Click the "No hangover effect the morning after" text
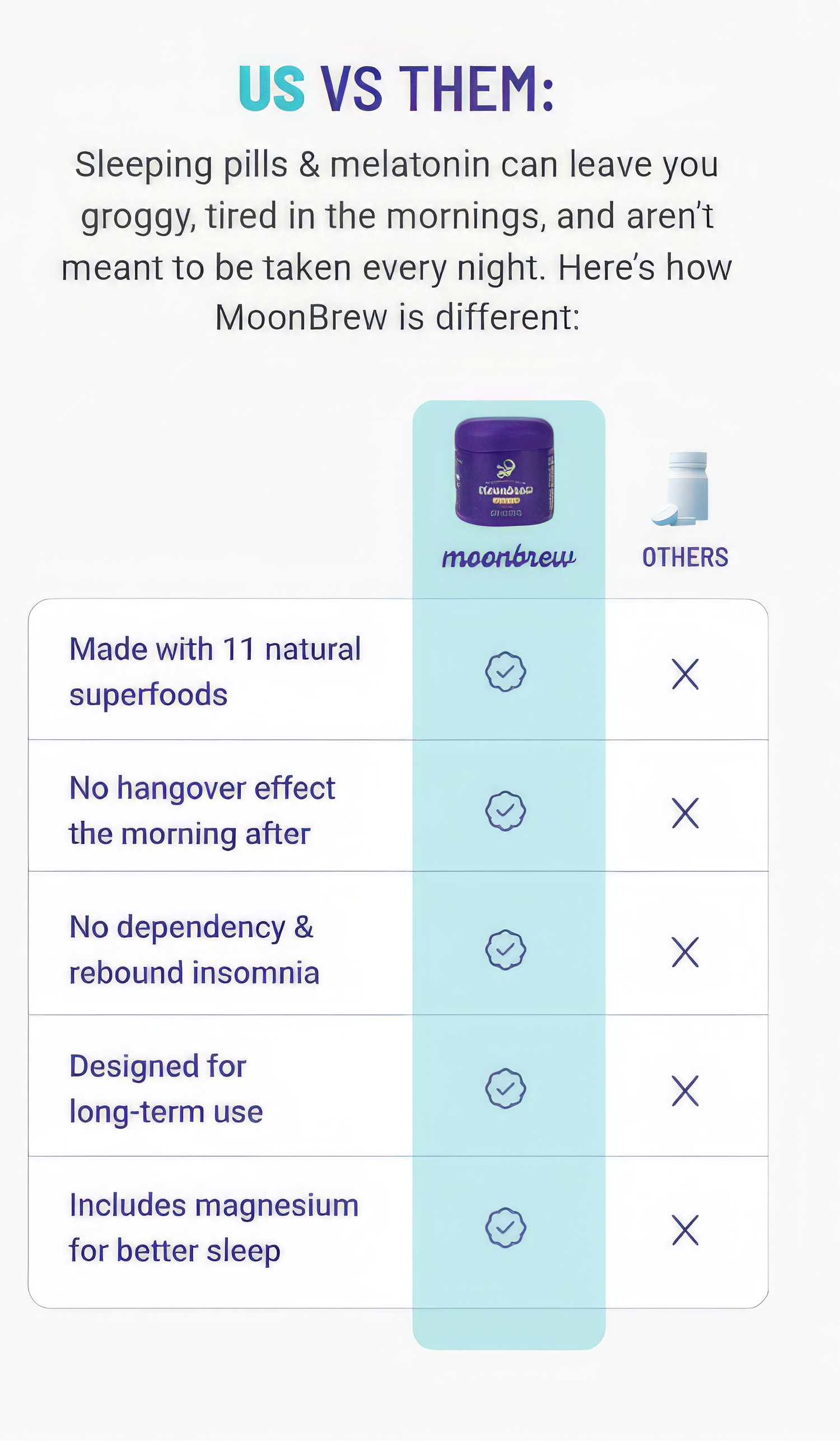This screenshot has height=1448, width=840. [202, 811]
